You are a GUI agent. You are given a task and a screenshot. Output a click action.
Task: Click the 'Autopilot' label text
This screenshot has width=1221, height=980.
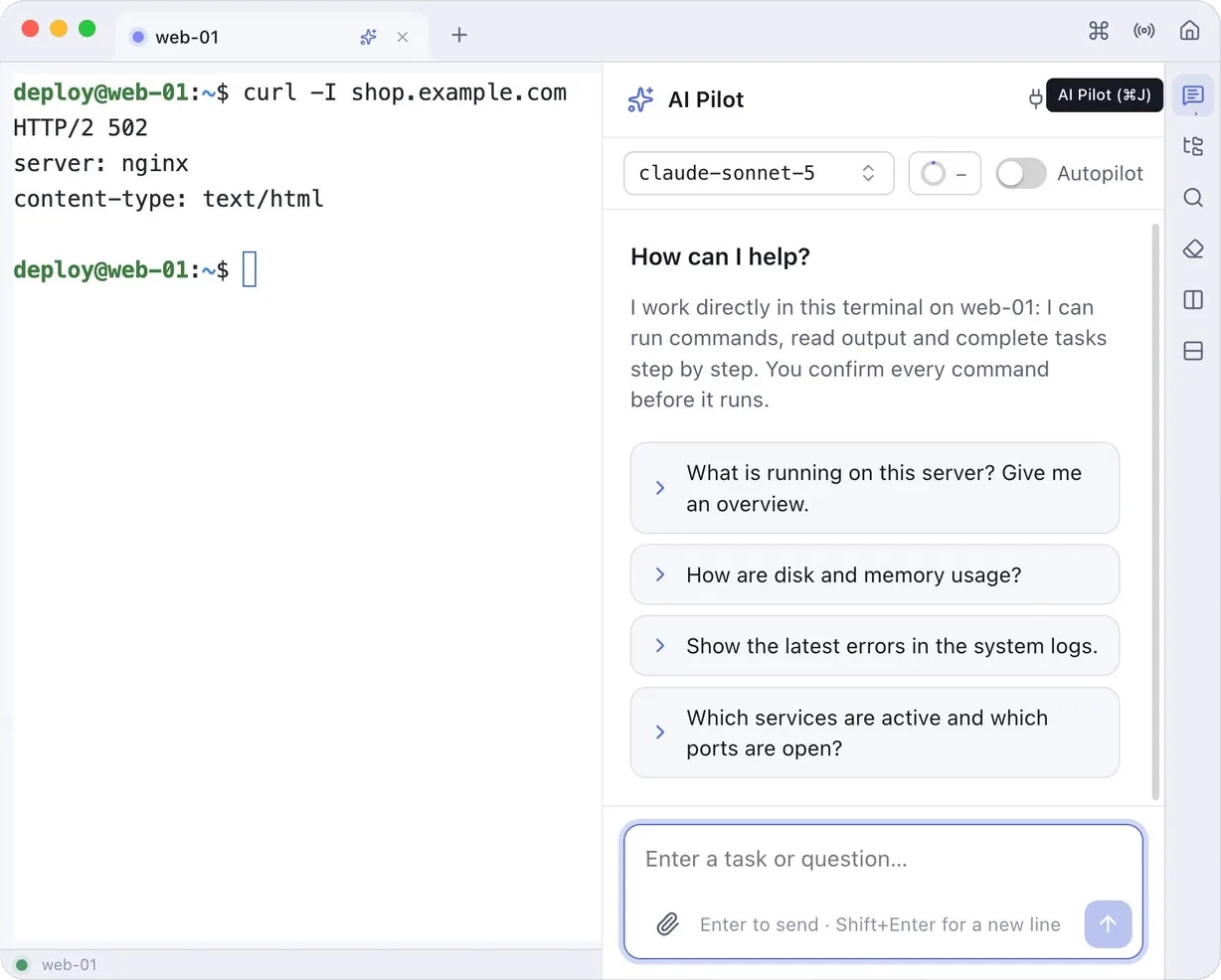coord(1100,173)
